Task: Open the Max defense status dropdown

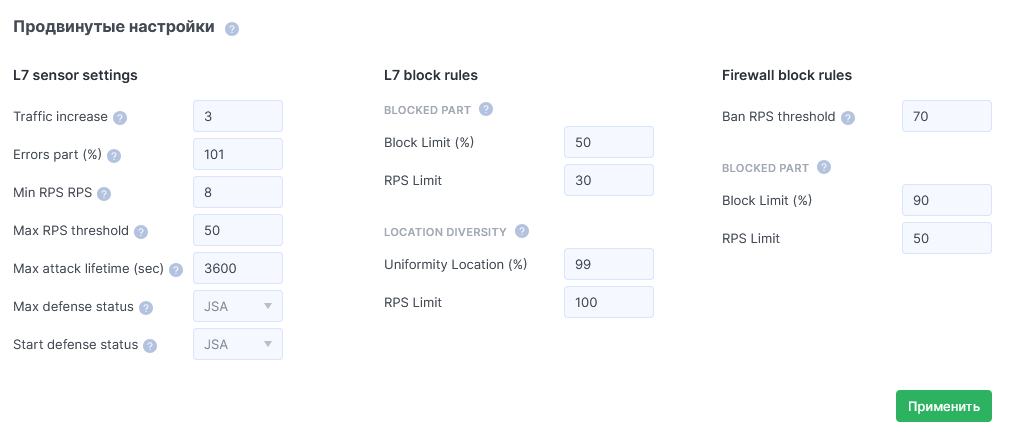Action: 238,306
